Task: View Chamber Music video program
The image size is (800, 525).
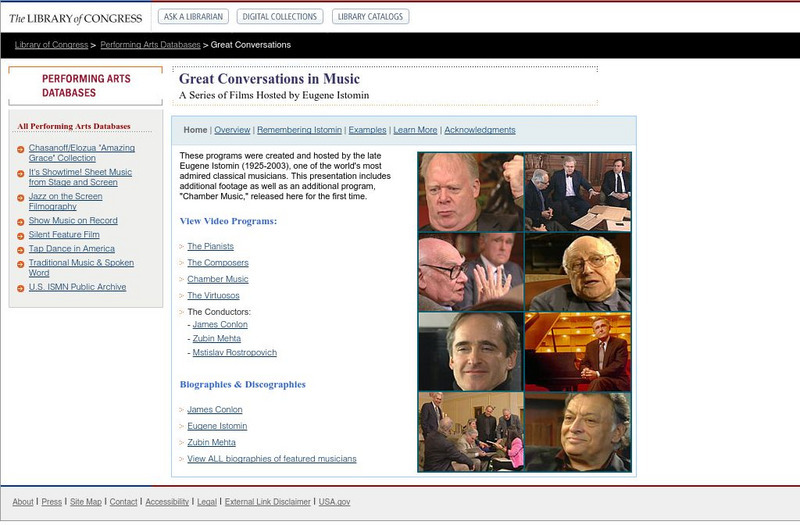Action: (x=218, y=279)
